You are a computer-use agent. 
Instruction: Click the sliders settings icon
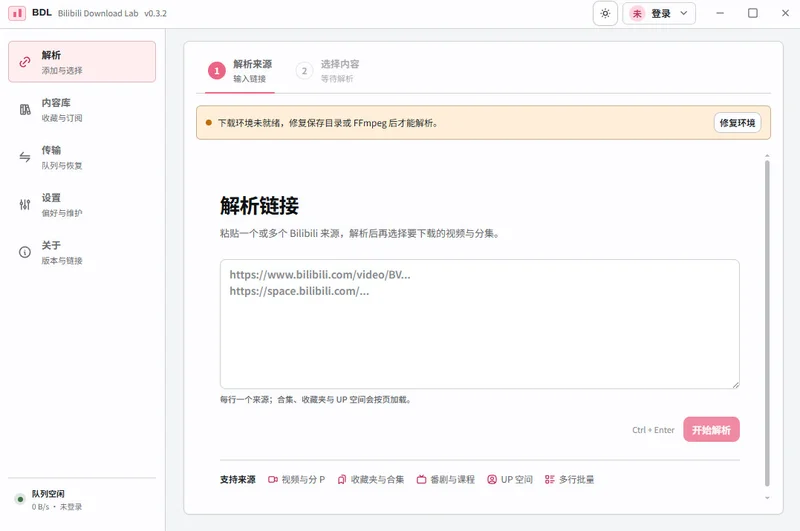(24, 205)
